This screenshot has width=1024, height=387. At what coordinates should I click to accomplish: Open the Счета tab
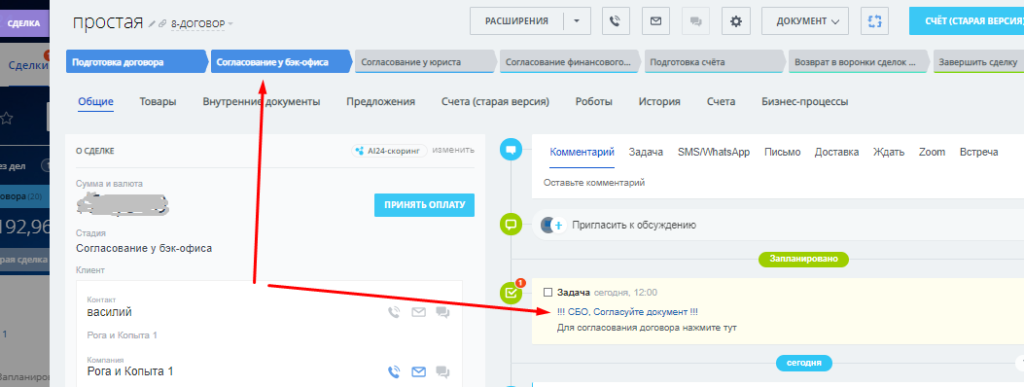click(x=721, y=102)
